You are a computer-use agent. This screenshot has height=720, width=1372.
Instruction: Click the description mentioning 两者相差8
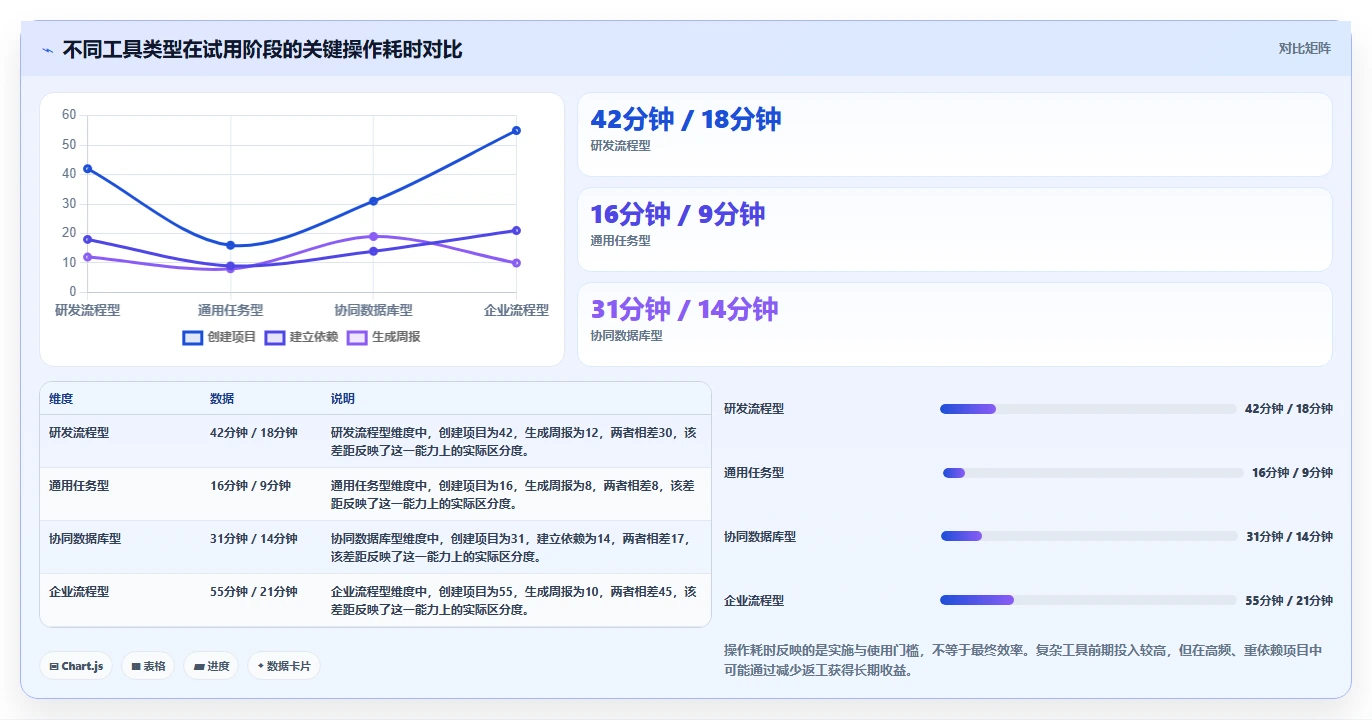click(x=514, y=494)
